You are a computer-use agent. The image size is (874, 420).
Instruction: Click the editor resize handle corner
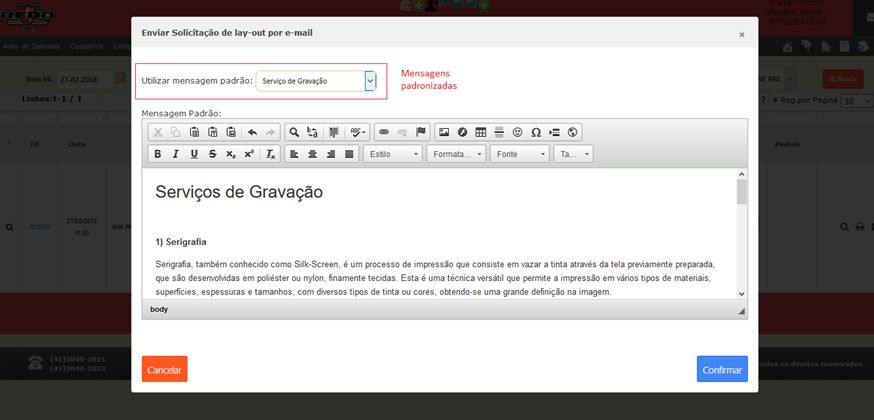(742, 312)
